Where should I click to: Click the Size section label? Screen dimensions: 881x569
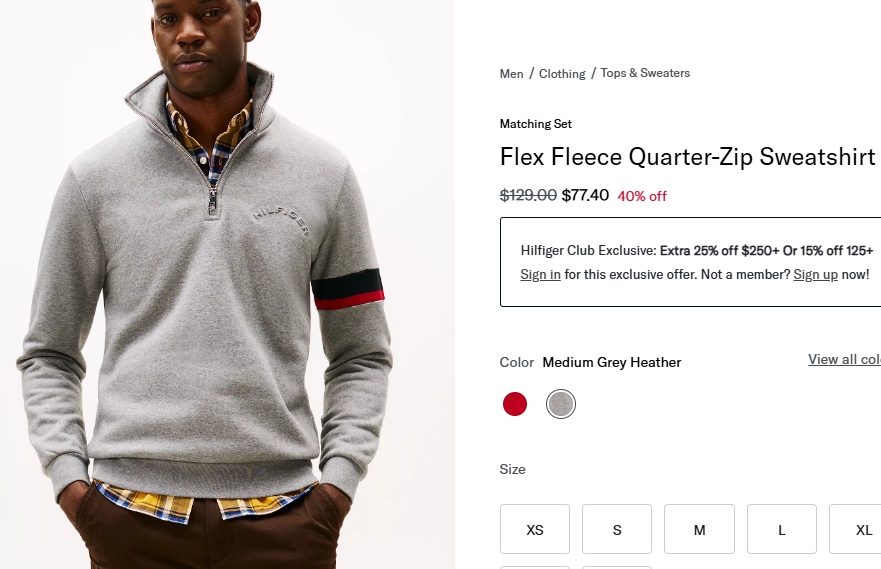click(512, 469)
